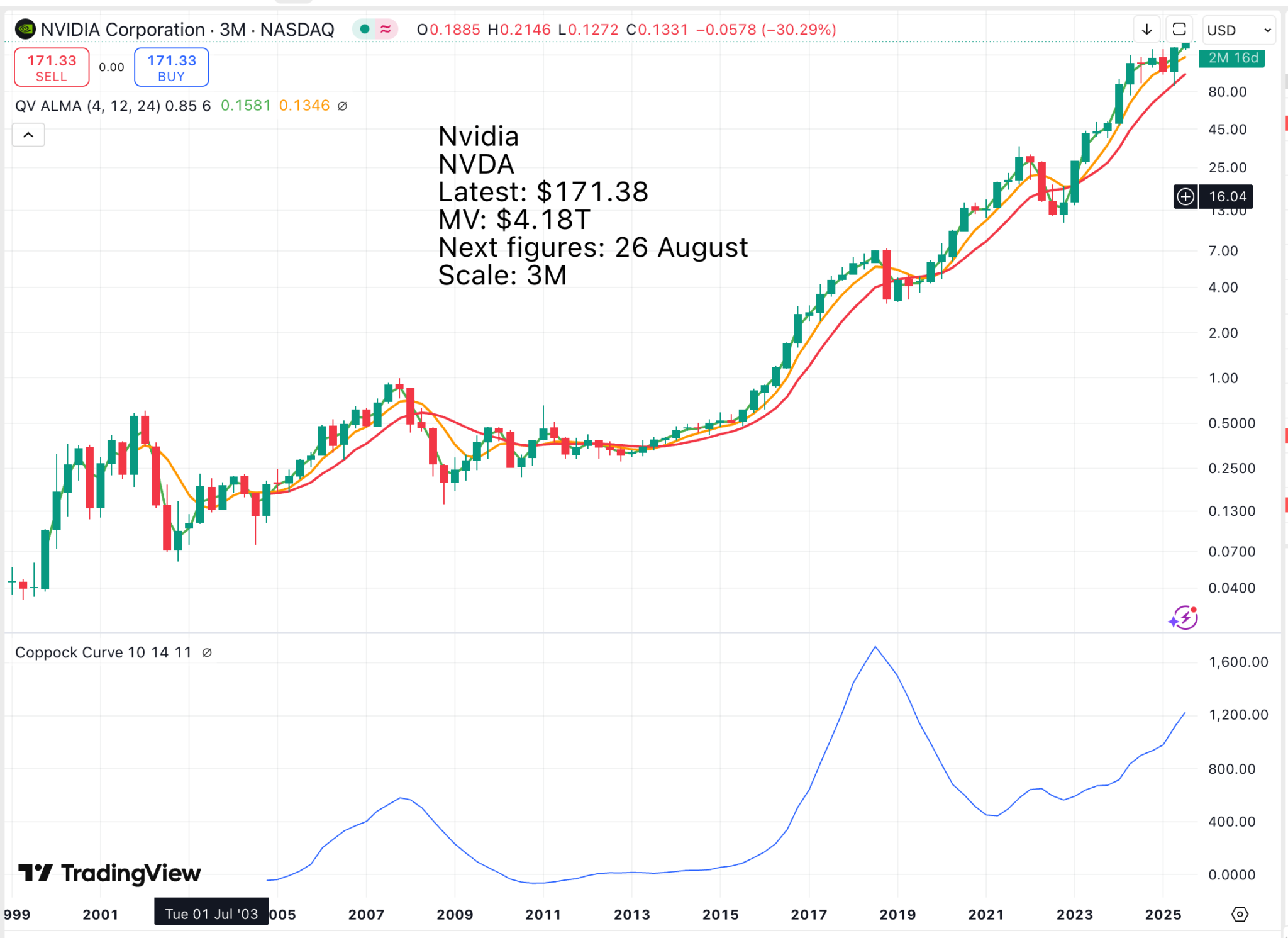Click the 2007 time axis label
This screenshot has width=1288, height=938.
pos(366,915)
